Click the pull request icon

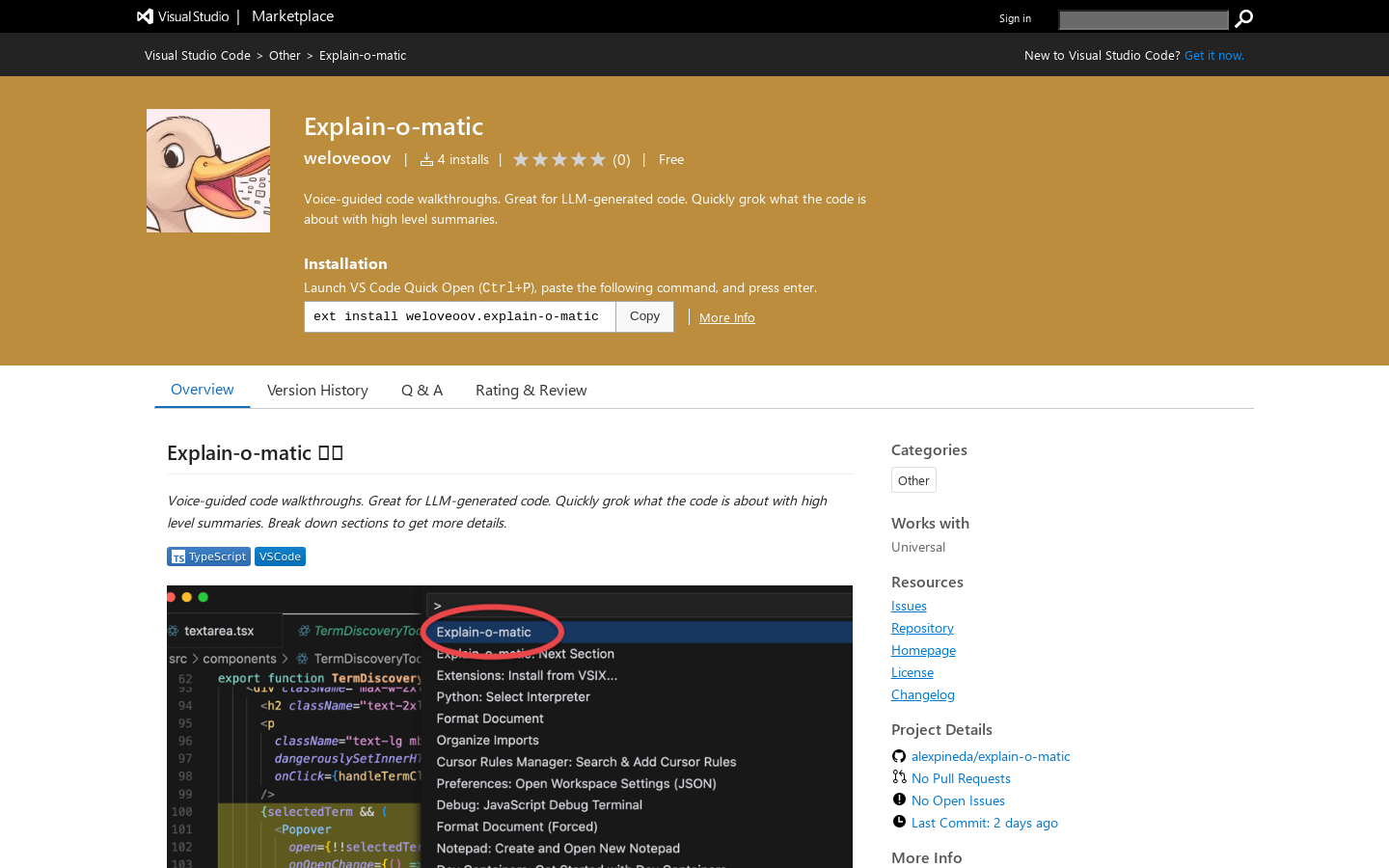899,777
